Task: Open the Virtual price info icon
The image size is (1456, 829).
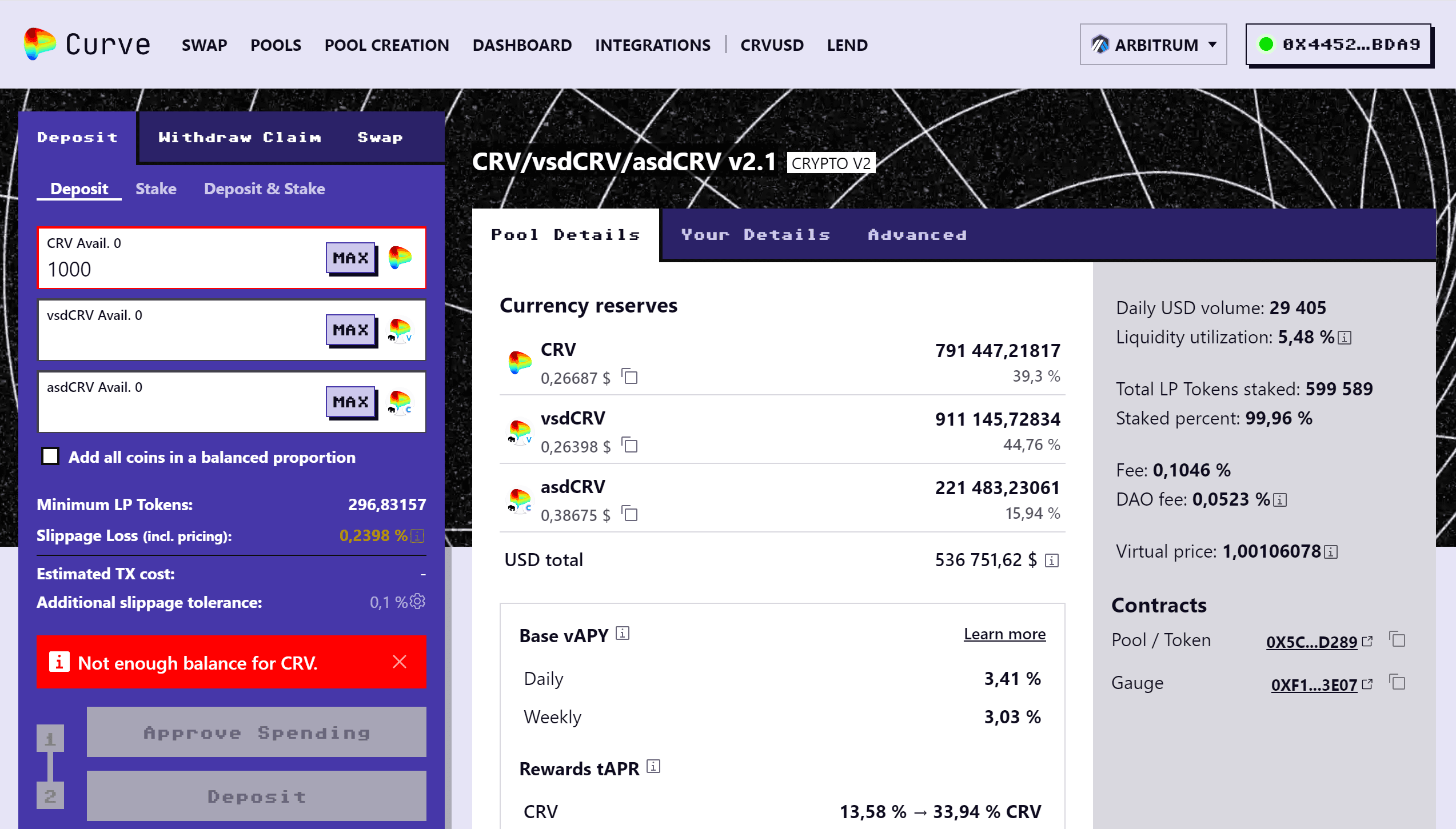Action: point(1331,552)
